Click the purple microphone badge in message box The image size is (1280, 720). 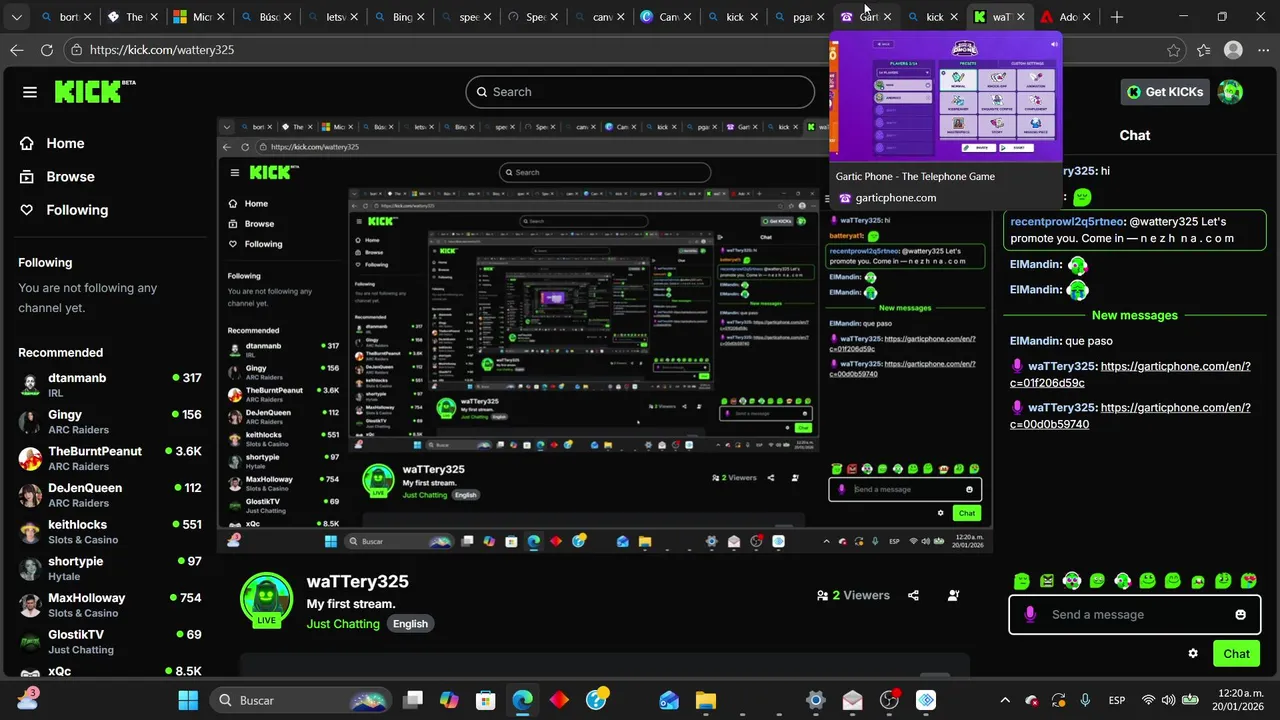(1030, 614)
